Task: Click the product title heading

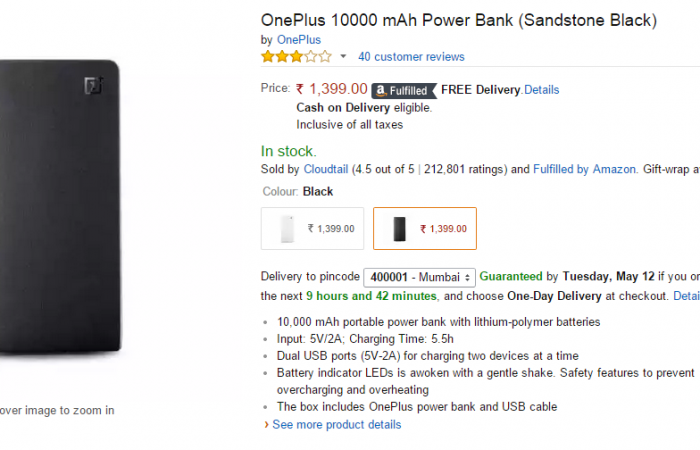Action: coord(458,20)
